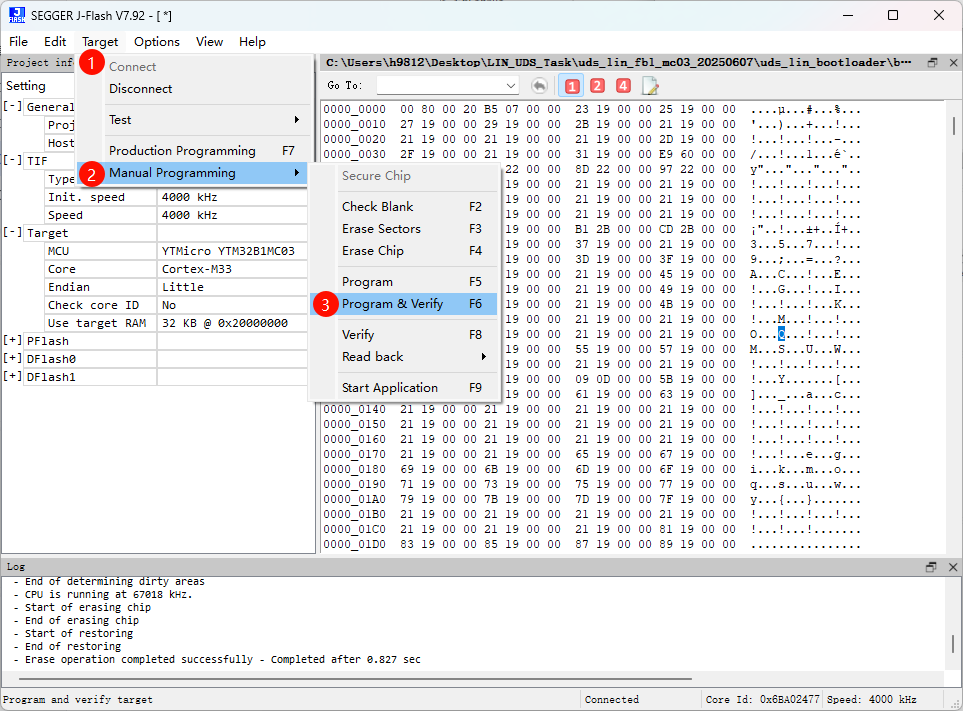The width and height of the screenshot is (963, 711).
Task: Expand the DFlash1 group
Action: coord(12,376)
